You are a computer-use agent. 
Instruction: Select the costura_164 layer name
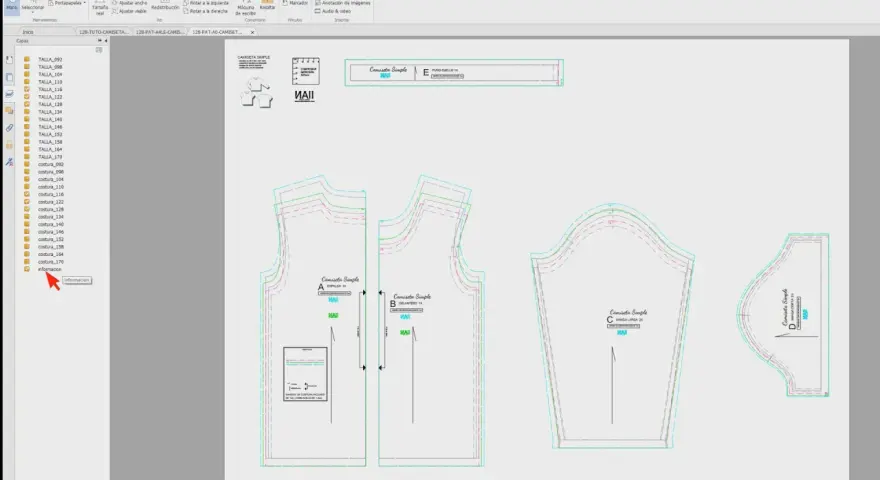pyautogui.click(x=51, y=254)
